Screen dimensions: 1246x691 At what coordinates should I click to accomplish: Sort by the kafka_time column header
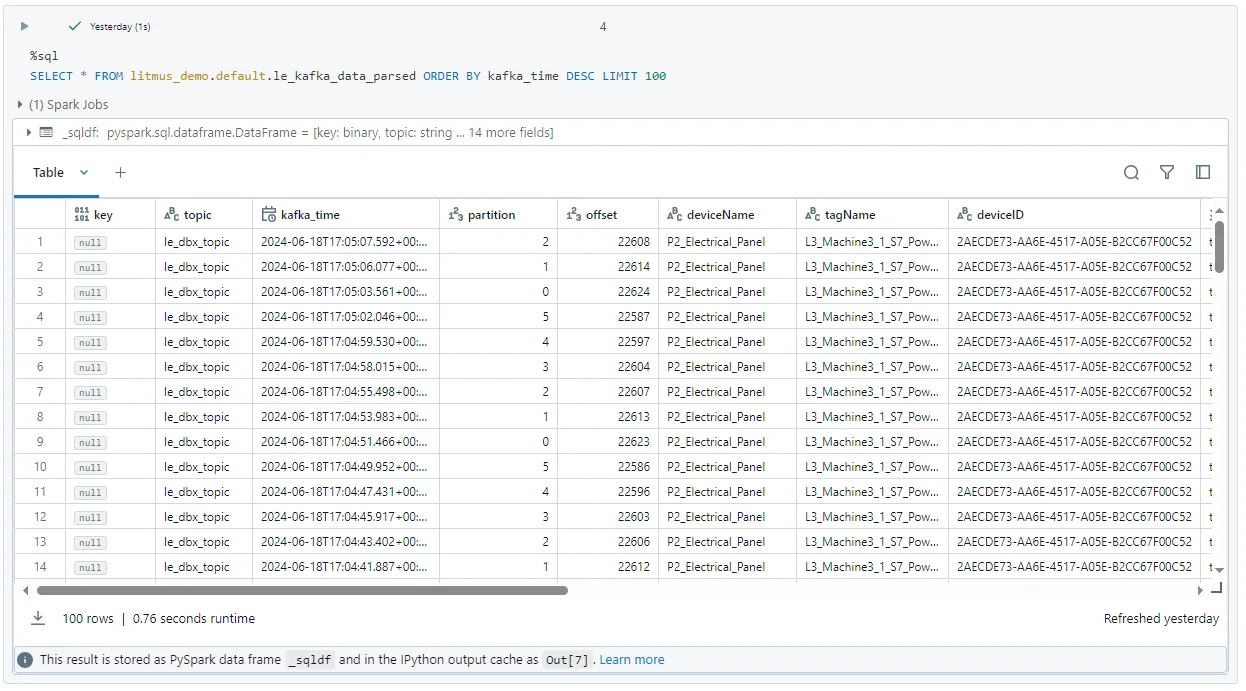(x=346, y=214)
